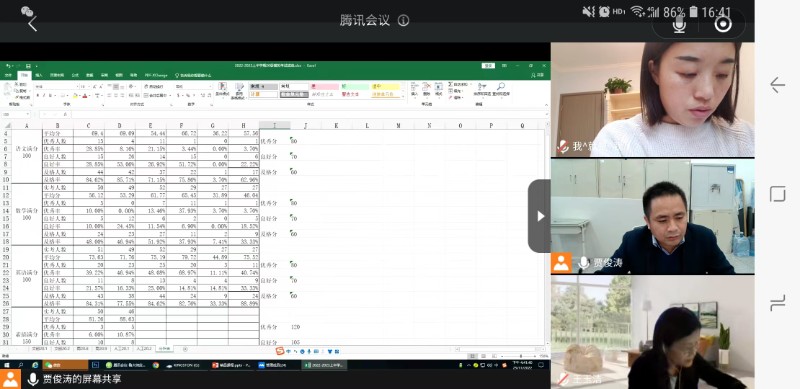Image resolution: width=800 pixels, height=389 pixels.
Task: Toggle the round record icon next to microphone
Action: click(x=722, y=24)
